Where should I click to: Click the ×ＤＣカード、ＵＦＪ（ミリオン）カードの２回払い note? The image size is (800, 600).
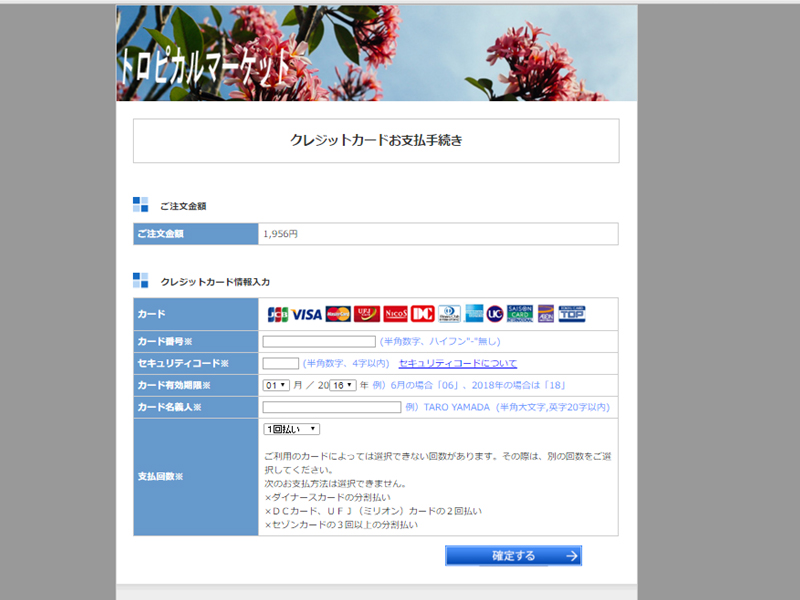coord(373,511)
